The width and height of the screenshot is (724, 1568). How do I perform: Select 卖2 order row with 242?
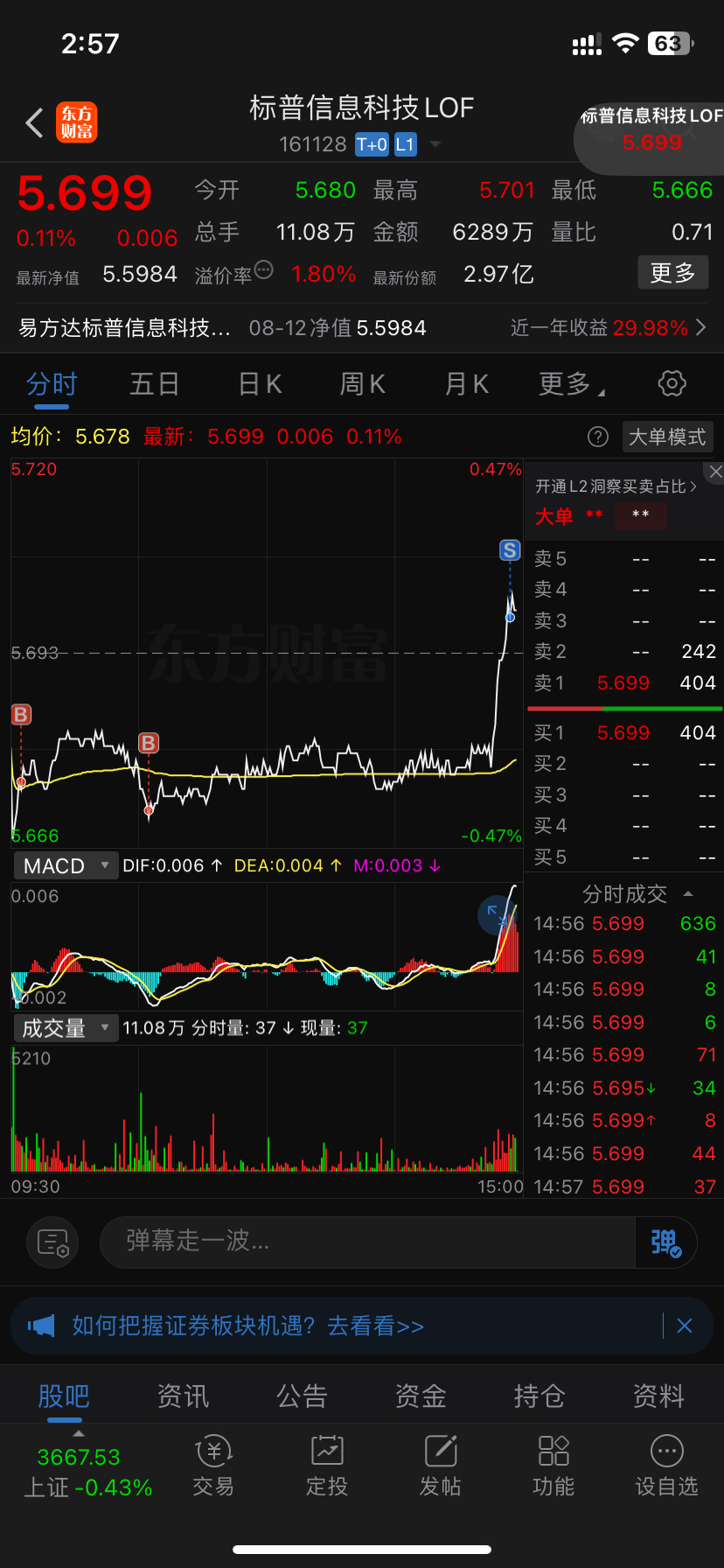coord(624,651)
